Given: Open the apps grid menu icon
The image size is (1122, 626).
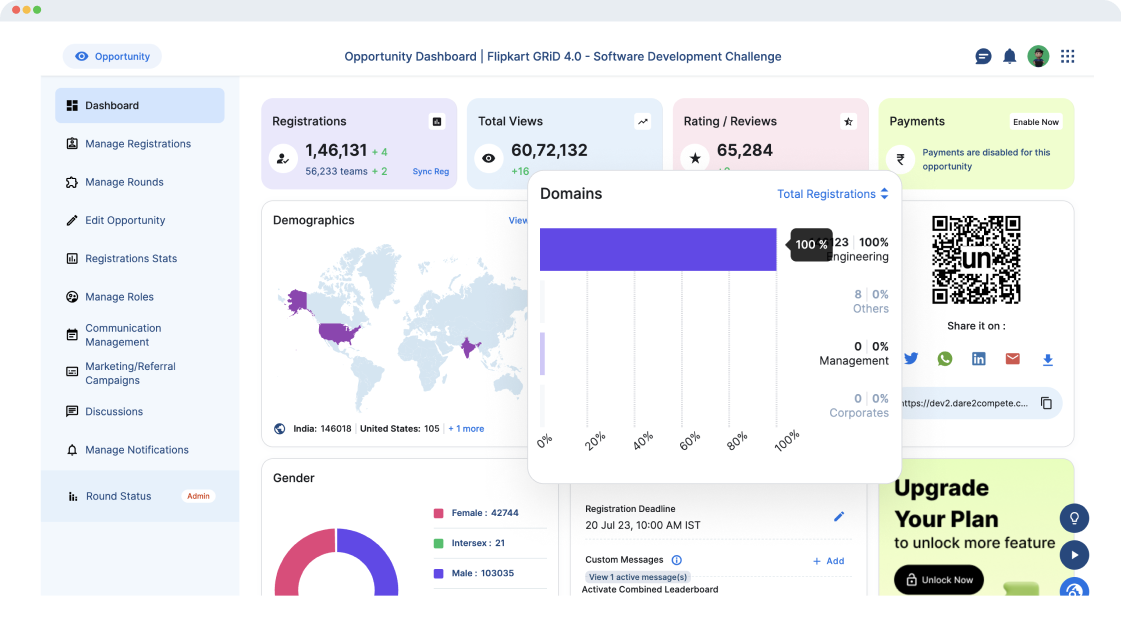Looking at the screenshot, I should click(x=1068, y=56).
